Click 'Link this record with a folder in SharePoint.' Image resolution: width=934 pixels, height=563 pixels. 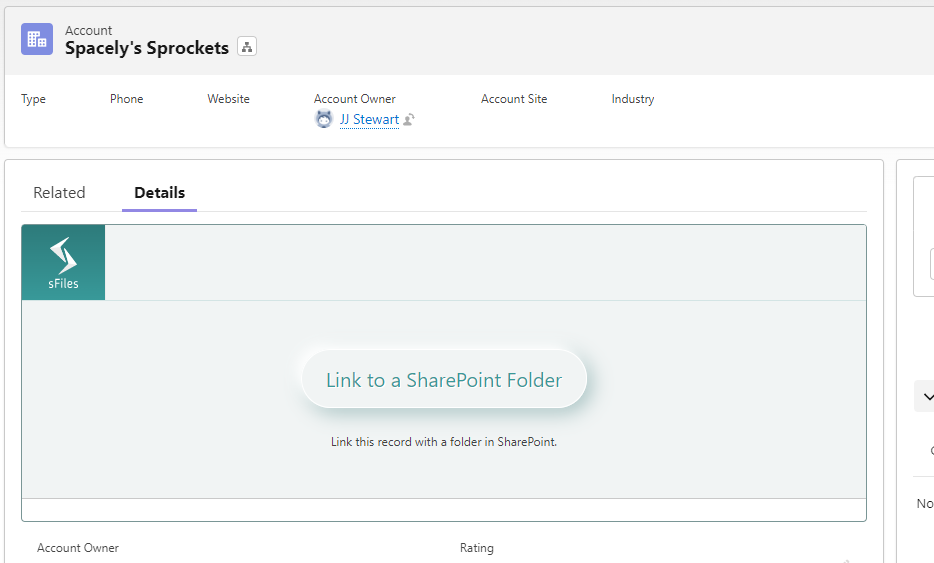[444, 442]
